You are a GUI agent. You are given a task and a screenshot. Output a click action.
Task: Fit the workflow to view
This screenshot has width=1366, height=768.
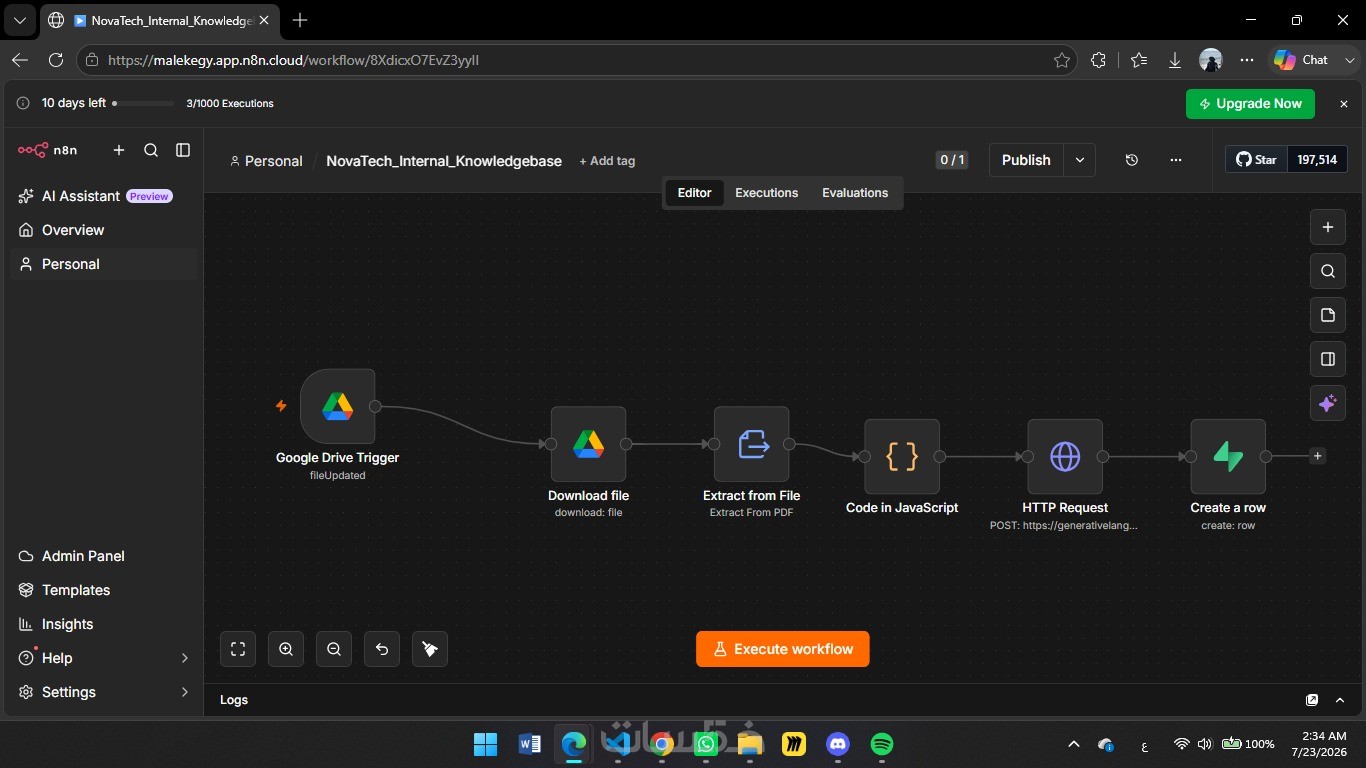238,649
